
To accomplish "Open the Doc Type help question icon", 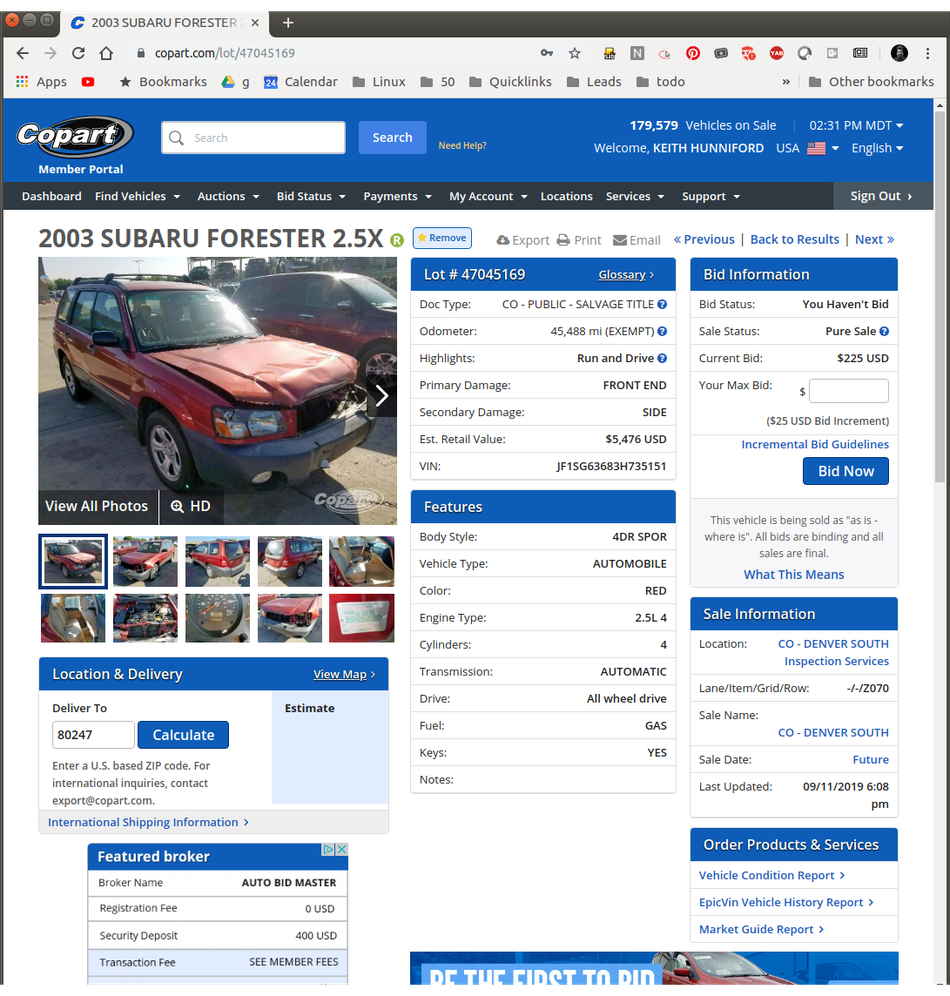I will point(662,304).
